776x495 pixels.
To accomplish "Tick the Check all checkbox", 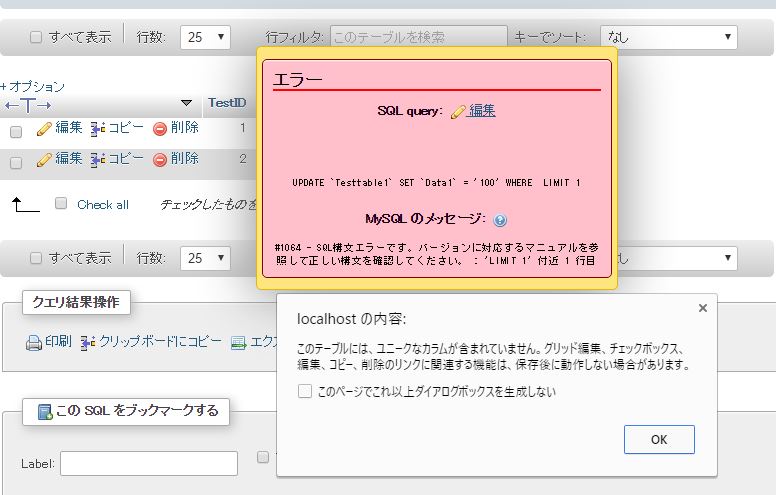I will pos(61,203).
